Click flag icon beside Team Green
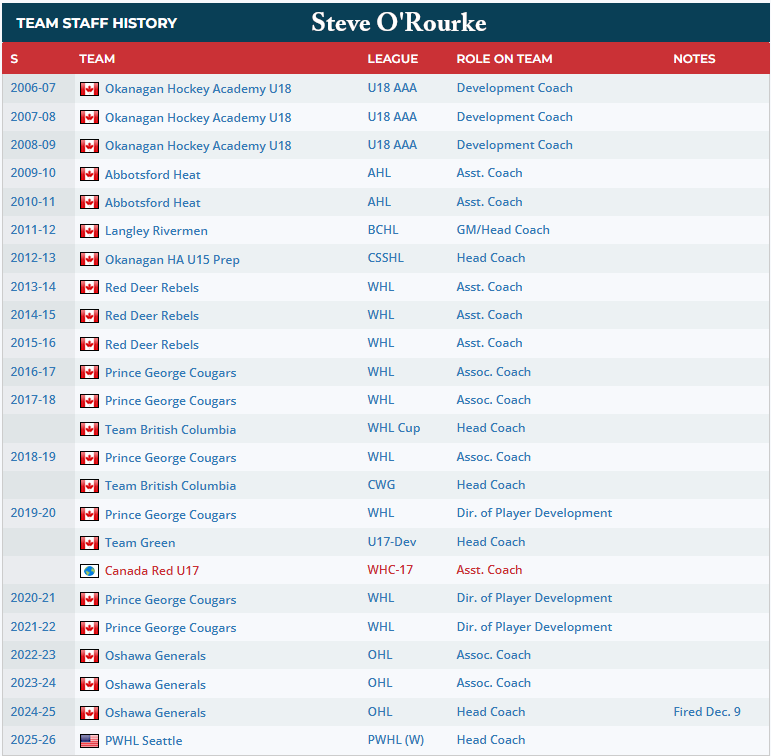Screen dimensions: 771x756 point(89,543)
